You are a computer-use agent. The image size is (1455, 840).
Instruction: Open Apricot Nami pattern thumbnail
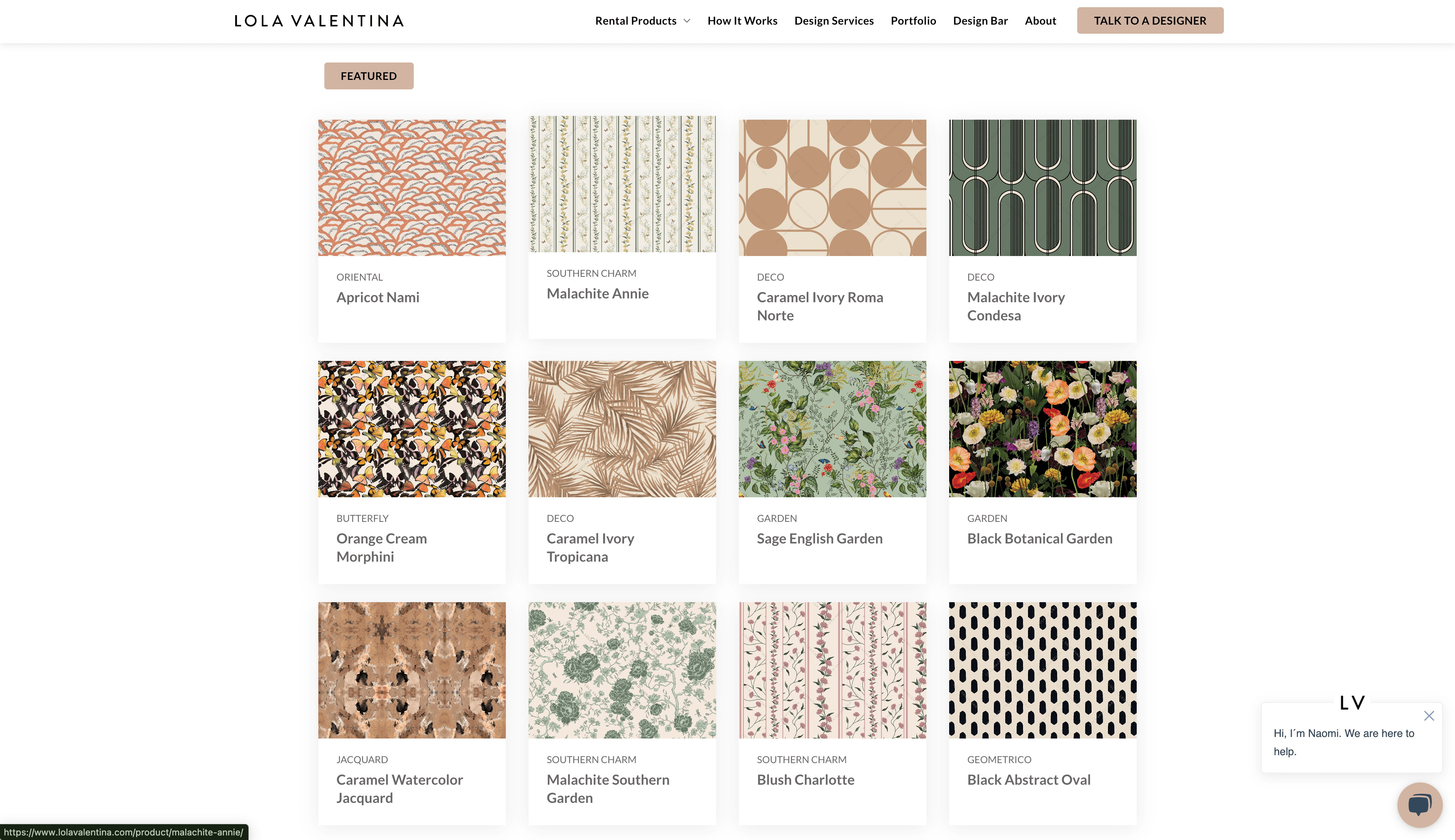coord(411,187)
